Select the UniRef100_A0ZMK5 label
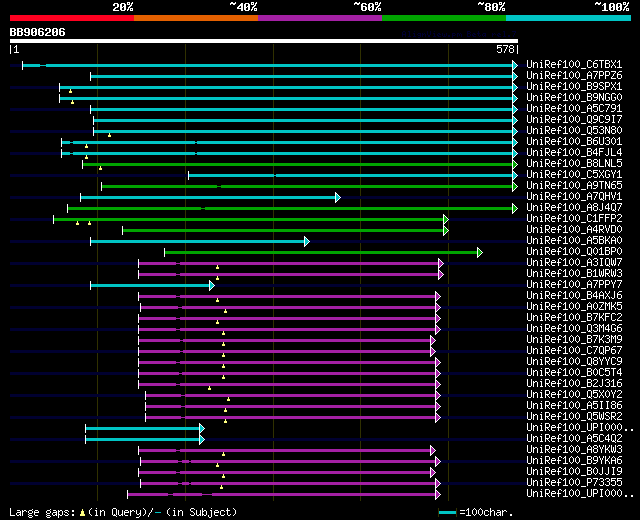 (574, 307)
